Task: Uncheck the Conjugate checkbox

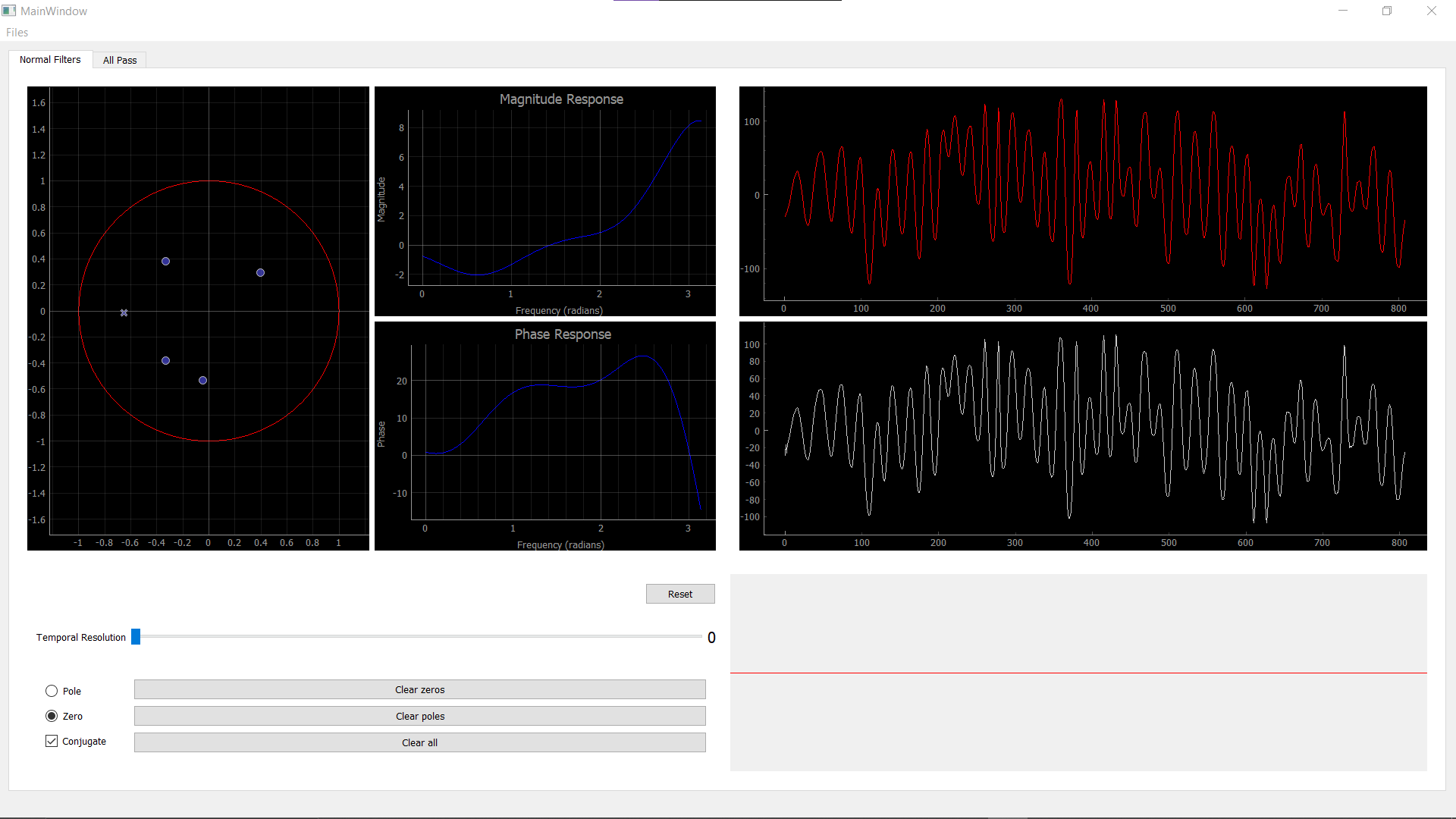Action: [x=52, y=741]
